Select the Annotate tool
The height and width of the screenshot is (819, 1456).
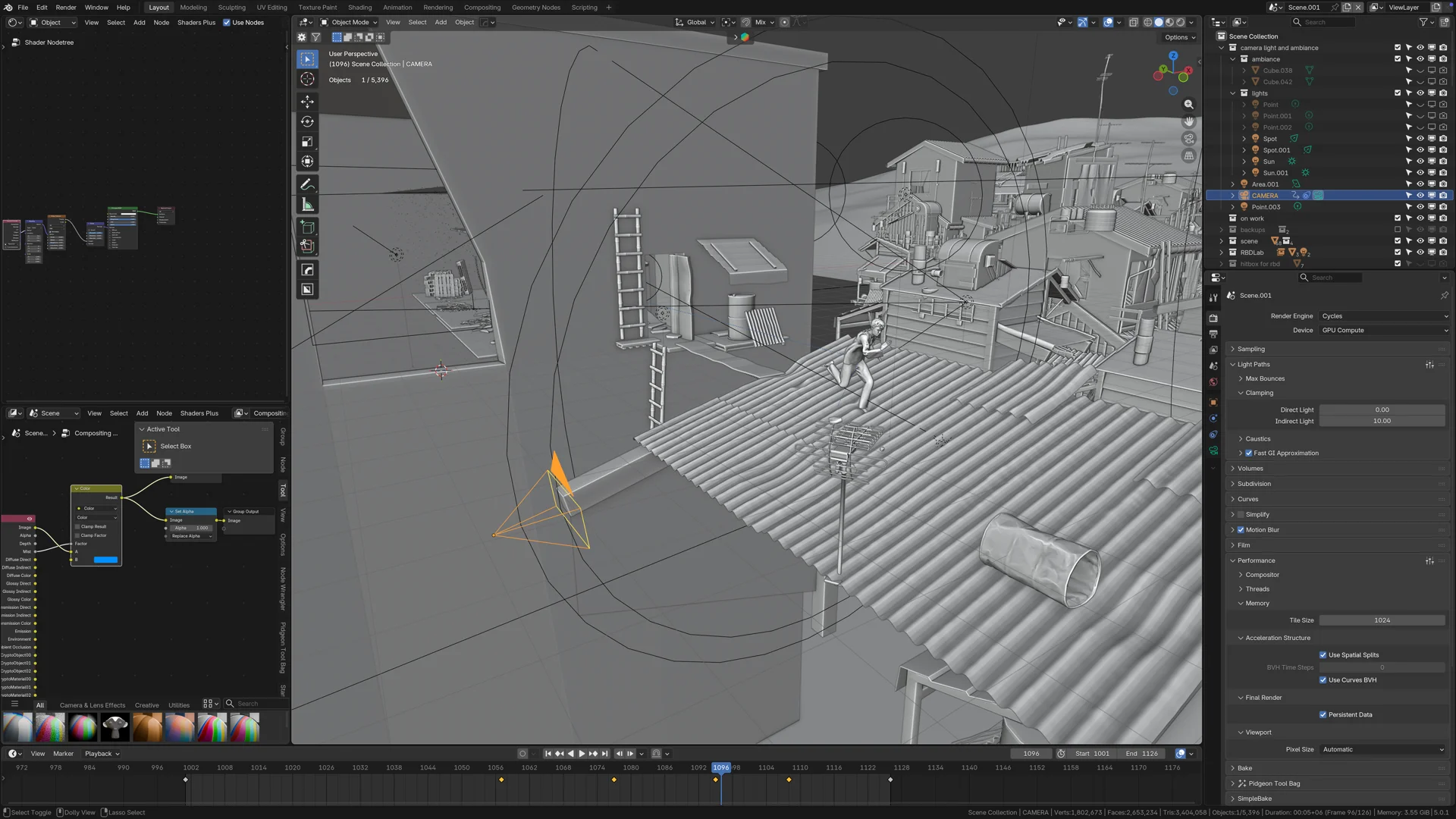coord(307,185)
